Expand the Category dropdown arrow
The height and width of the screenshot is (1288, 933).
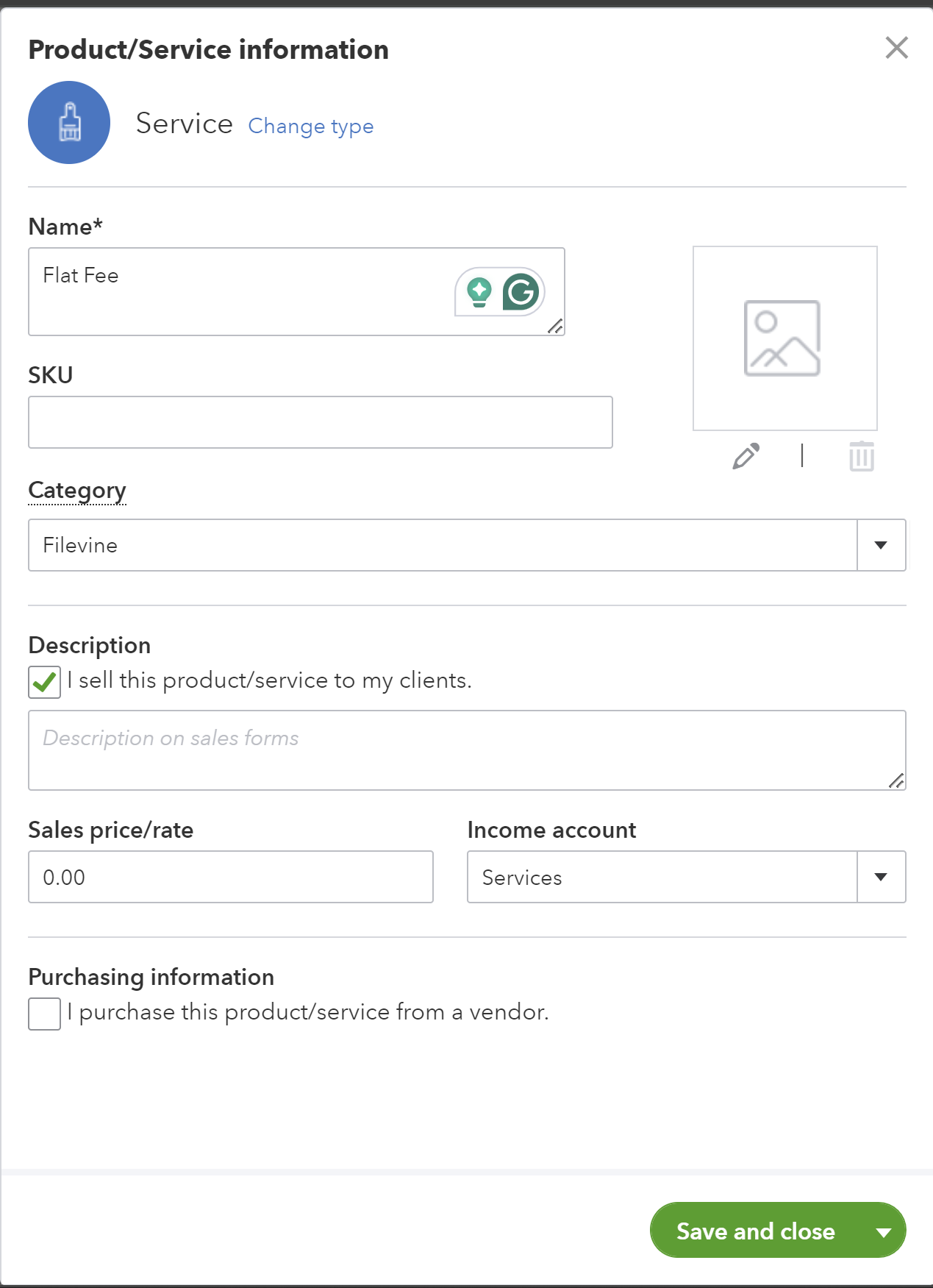click(x=881, y=545)
